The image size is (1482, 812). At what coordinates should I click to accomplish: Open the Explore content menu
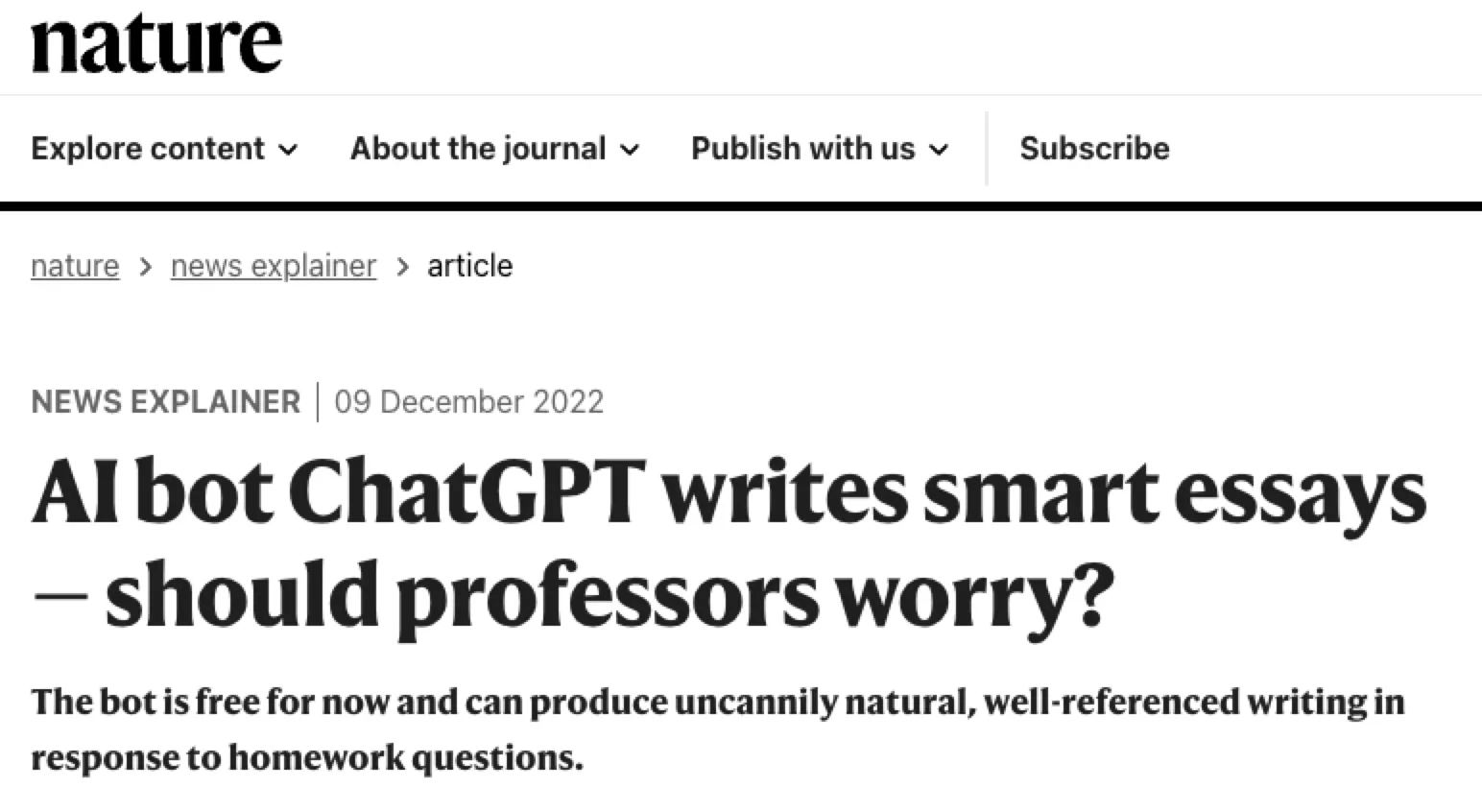(148, 149)
